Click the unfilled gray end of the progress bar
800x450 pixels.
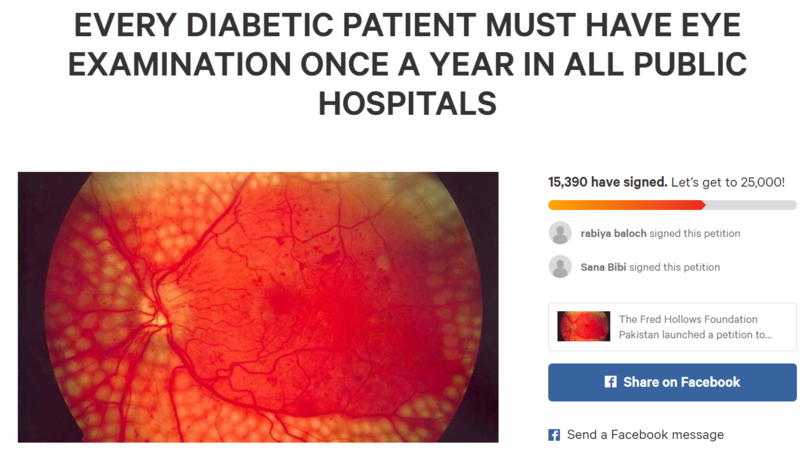click(x=752, y=205)
